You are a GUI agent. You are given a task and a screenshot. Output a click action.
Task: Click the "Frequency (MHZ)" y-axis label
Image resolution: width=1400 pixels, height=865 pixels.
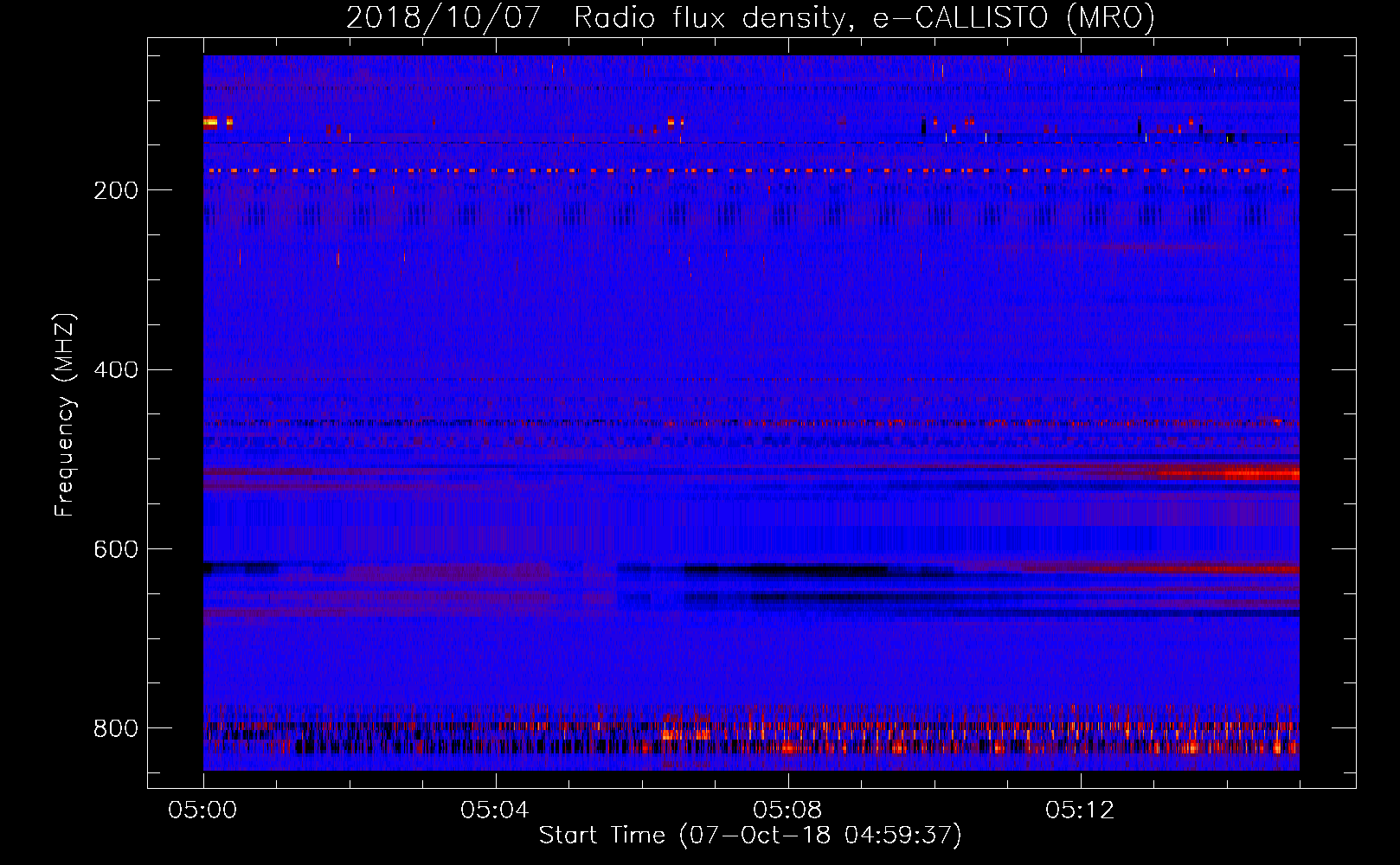65,414
